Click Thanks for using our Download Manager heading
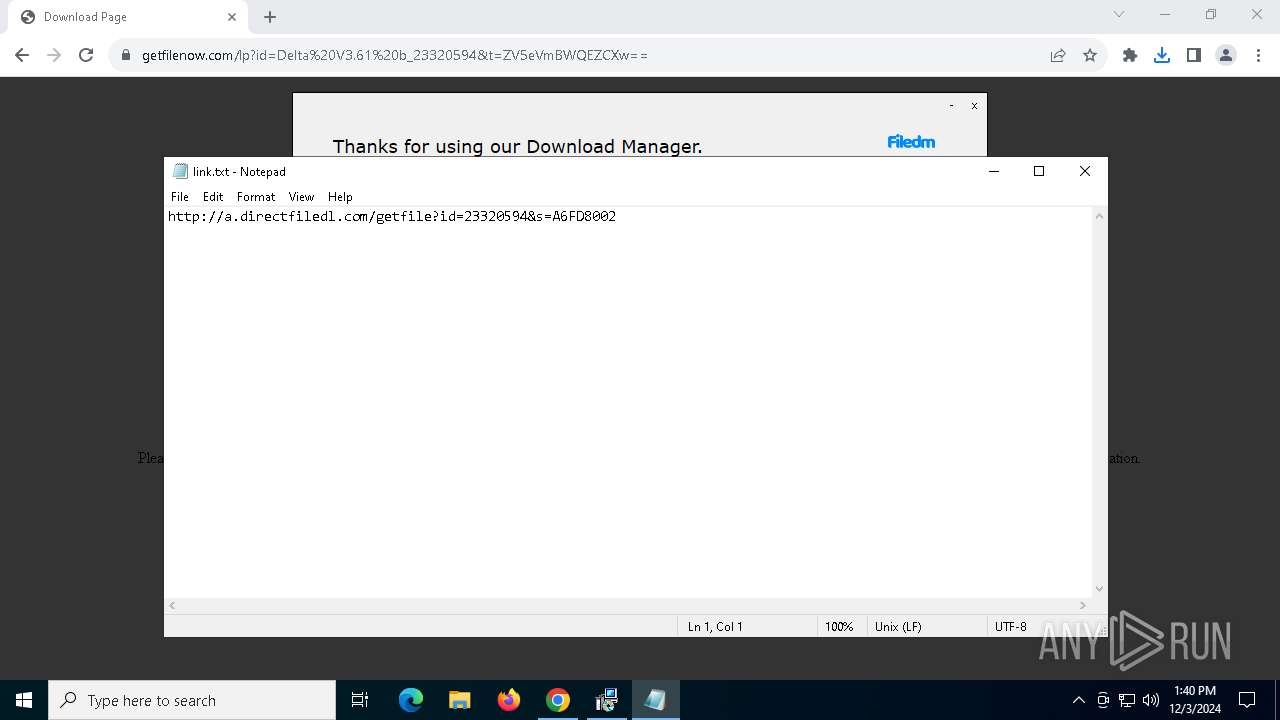The height and width of the screenshot is (720, 1280). point(517,146)
